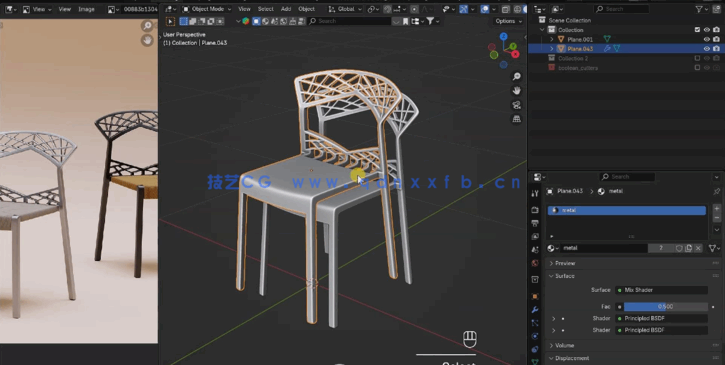The height and width of the screenshot is (365, 725).
Task: Open the outliner filter dropdown
Action: click(x=701, y=9)
